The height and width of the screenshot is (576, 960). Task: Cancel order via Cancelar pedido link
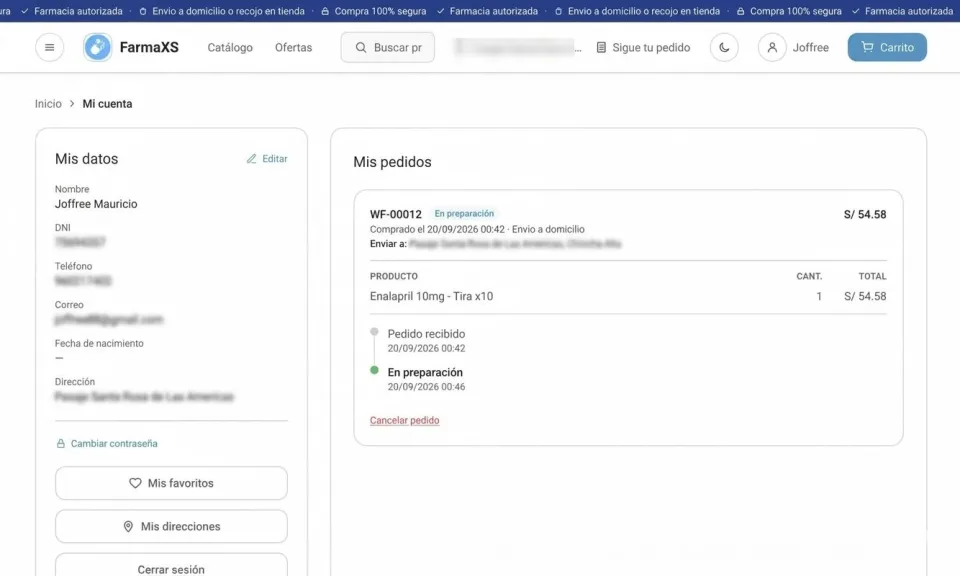[x=405, y=420]
